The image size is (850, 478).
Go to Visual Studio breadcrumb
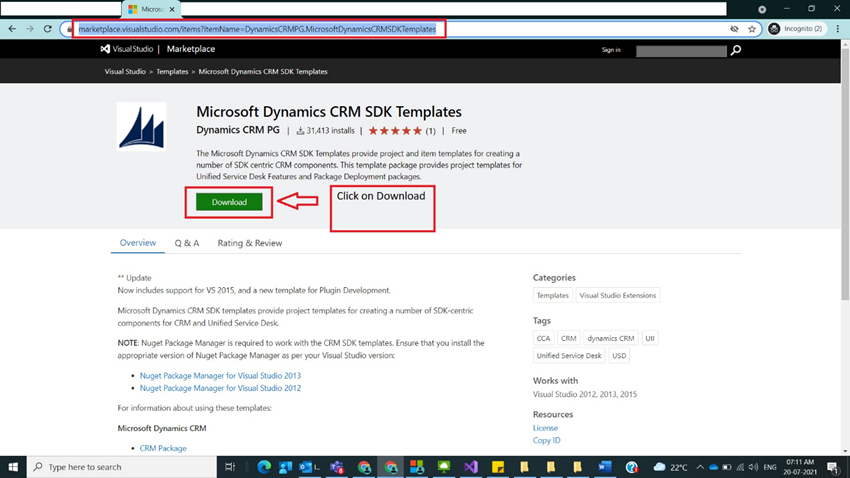pos(125,72)
